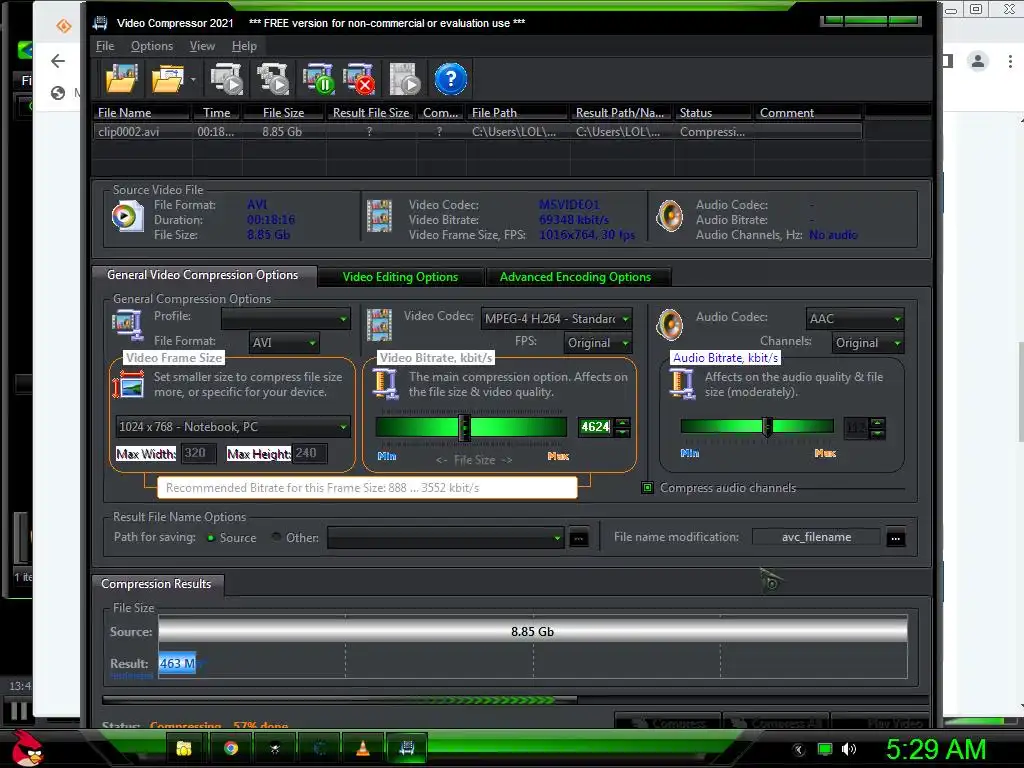This screenshot has width=1024, height=768.
Task: Click the audio bitrate spinner arrows
Action: coord(878,428)
